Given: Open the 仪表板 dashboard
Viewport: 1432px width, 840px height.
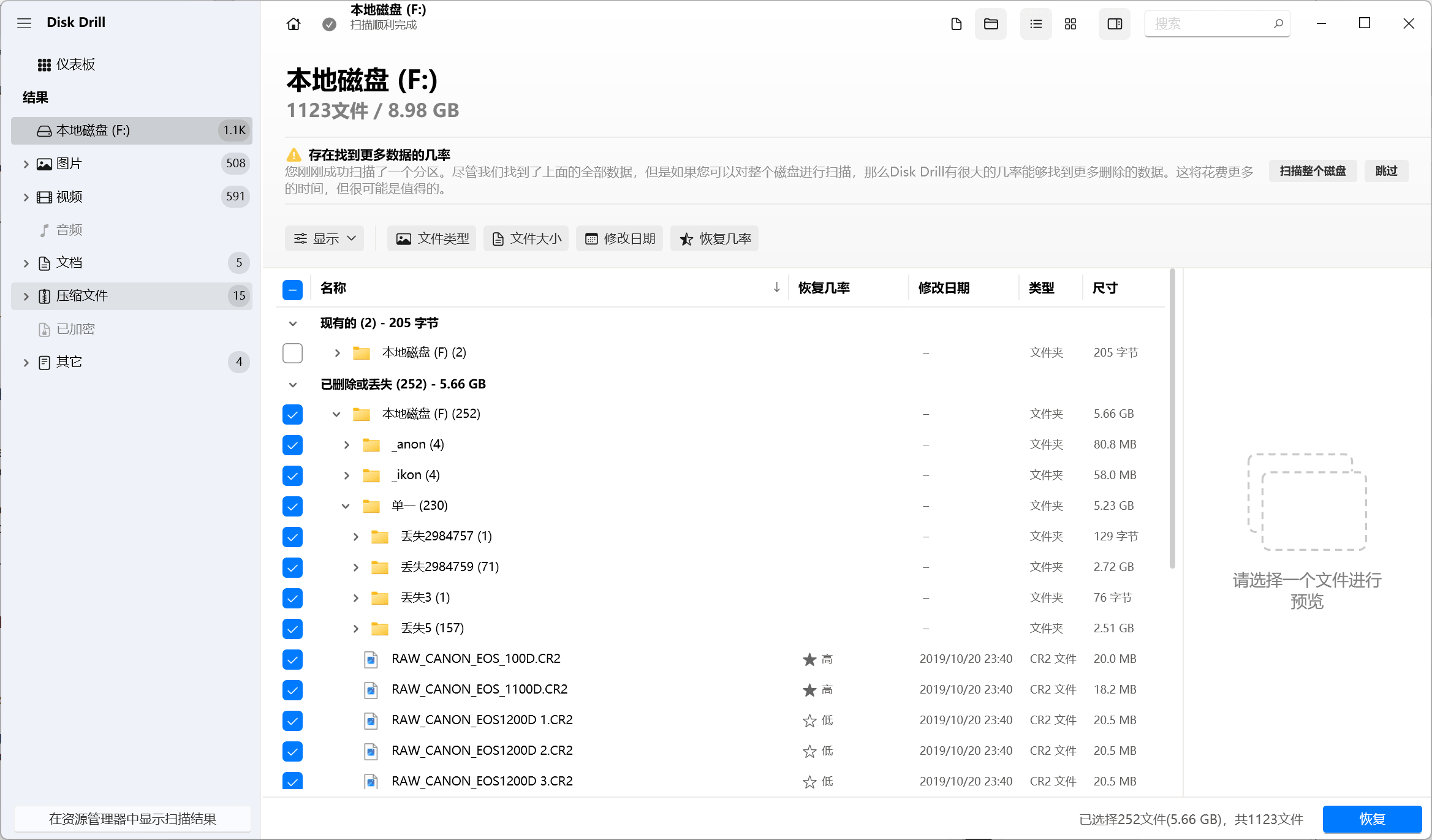Looking at the screenshot, I should [x=66, y=64].
